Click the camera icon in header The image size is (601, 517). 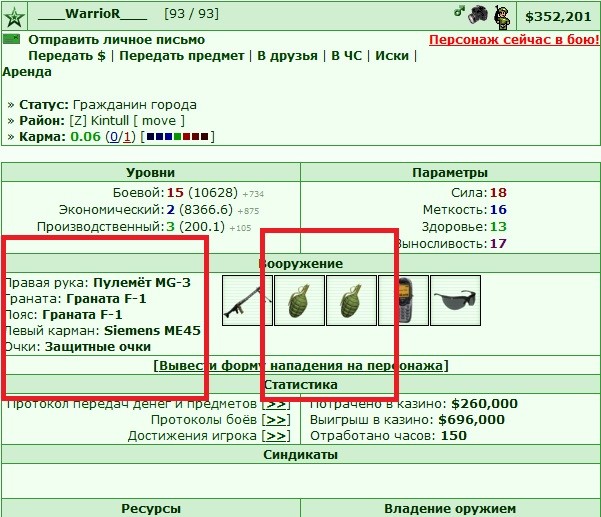(x=478, y=15)
